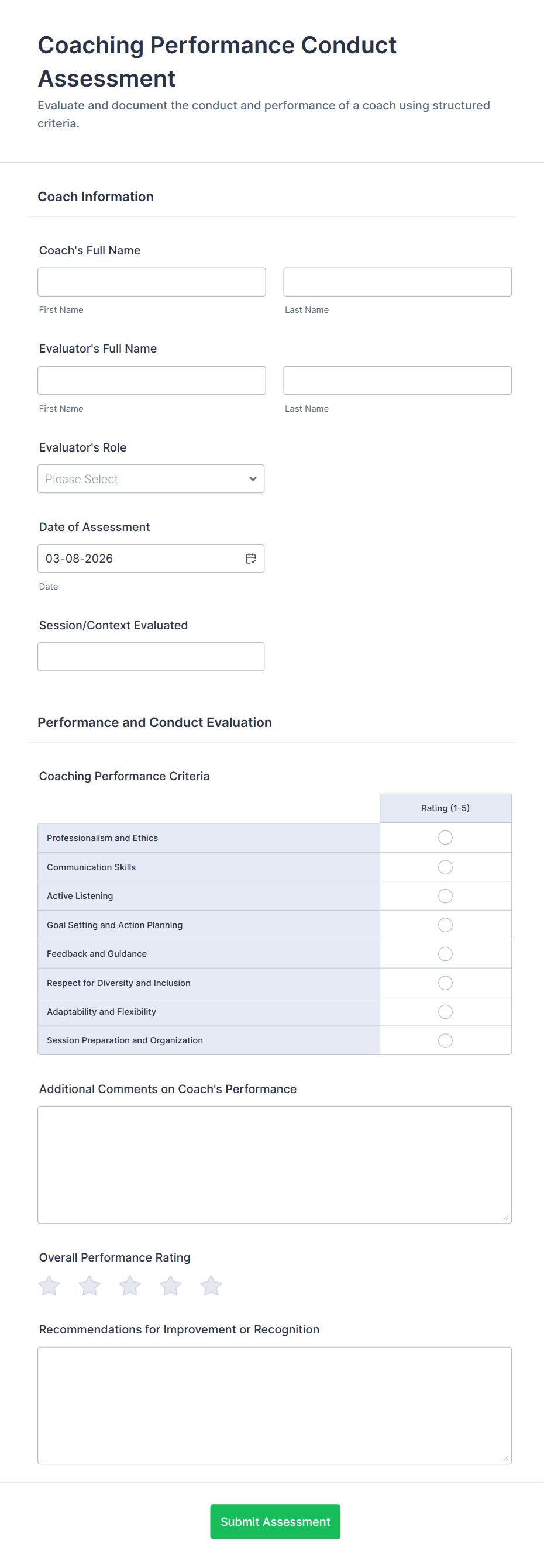The height and width of the screenshot is (1568, 544).
Task: Select rating for Adaptability and Flexibility
Action: tap(445, 1011)
